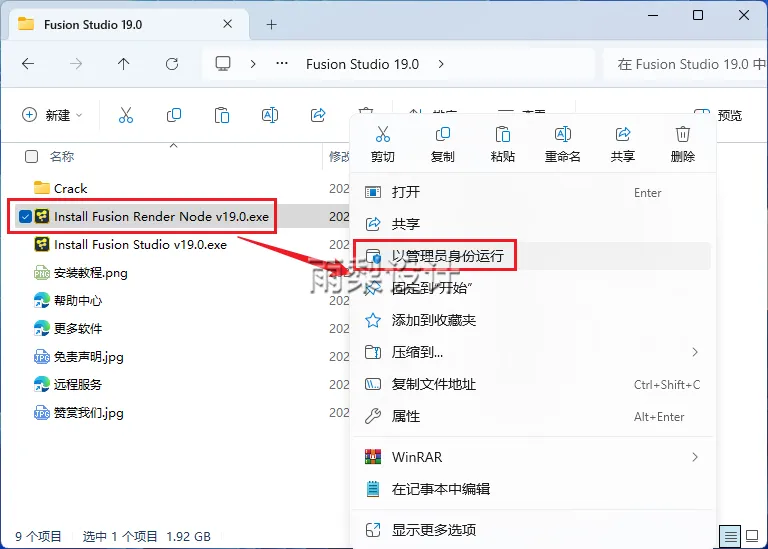
Task: Expand chevron after Fusion Studio 19.0 path
Action: click(x=441, y=64)
